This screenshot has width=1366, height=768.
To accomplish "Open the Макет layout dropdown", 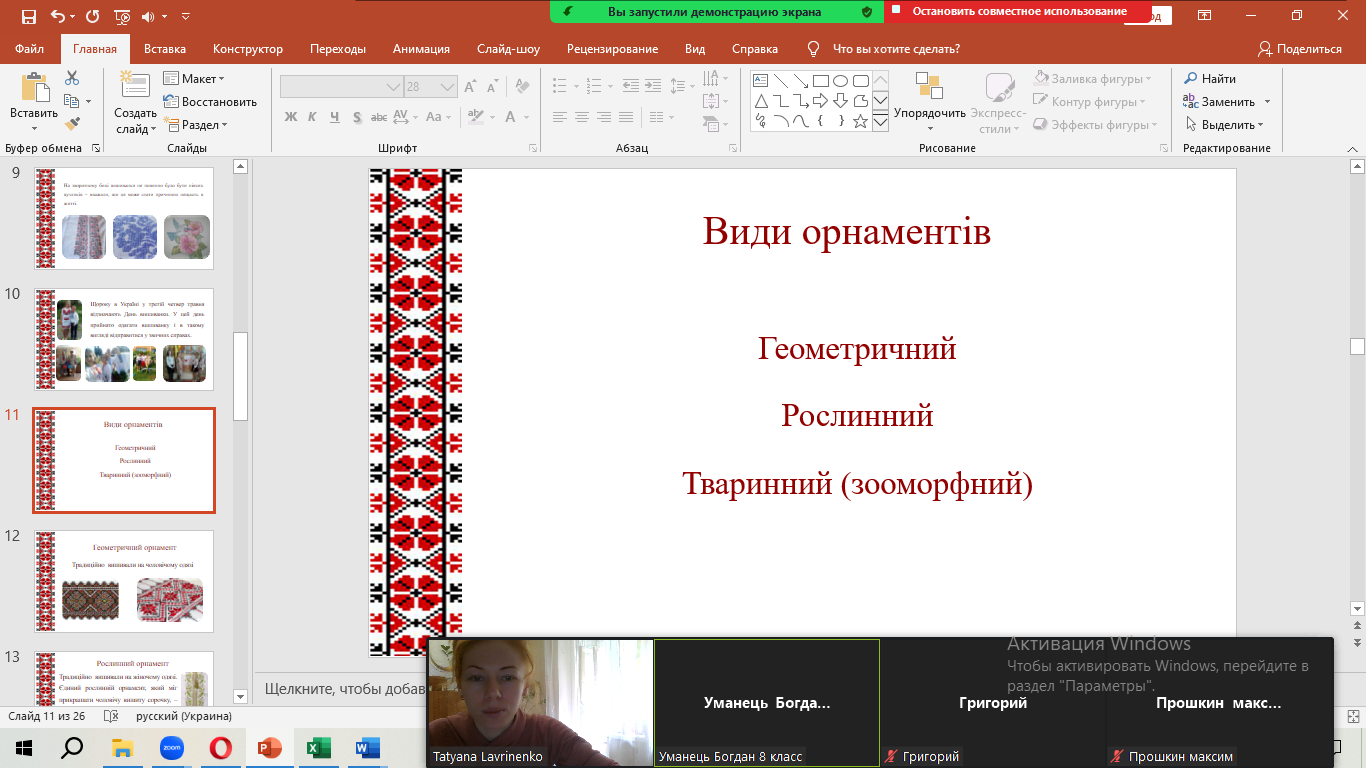I will click(x=195, y=79).
